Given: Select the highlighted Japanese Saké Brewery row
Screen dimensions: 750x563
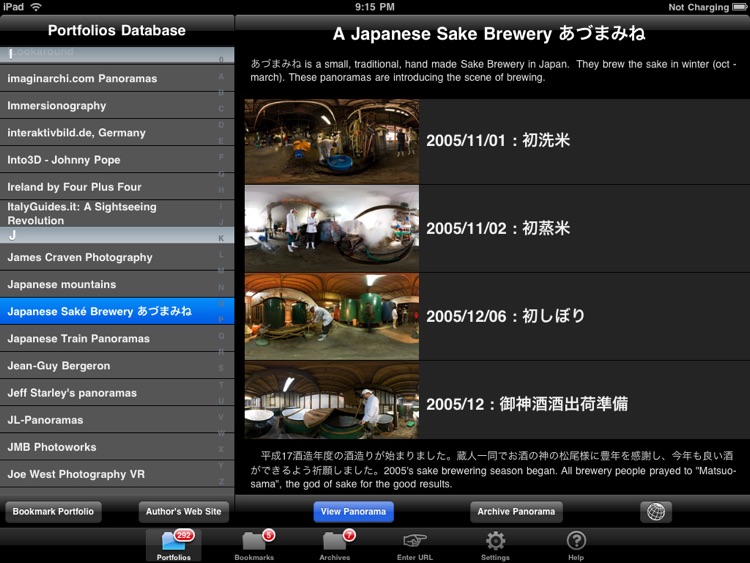Looking at the screenshot, I should click(117, 311).
